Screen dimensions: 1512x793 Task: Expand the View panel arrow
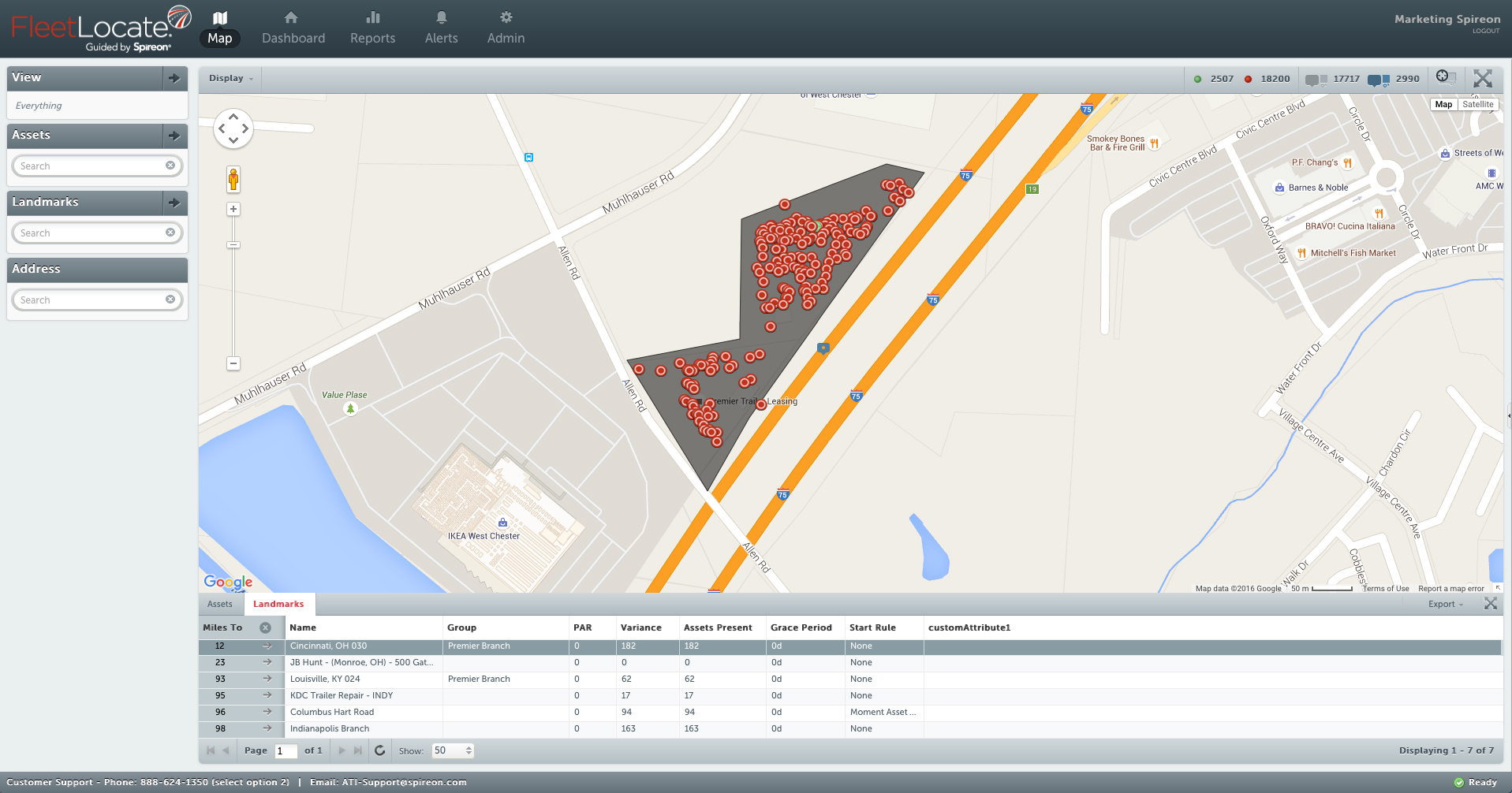tap(174, 78)
